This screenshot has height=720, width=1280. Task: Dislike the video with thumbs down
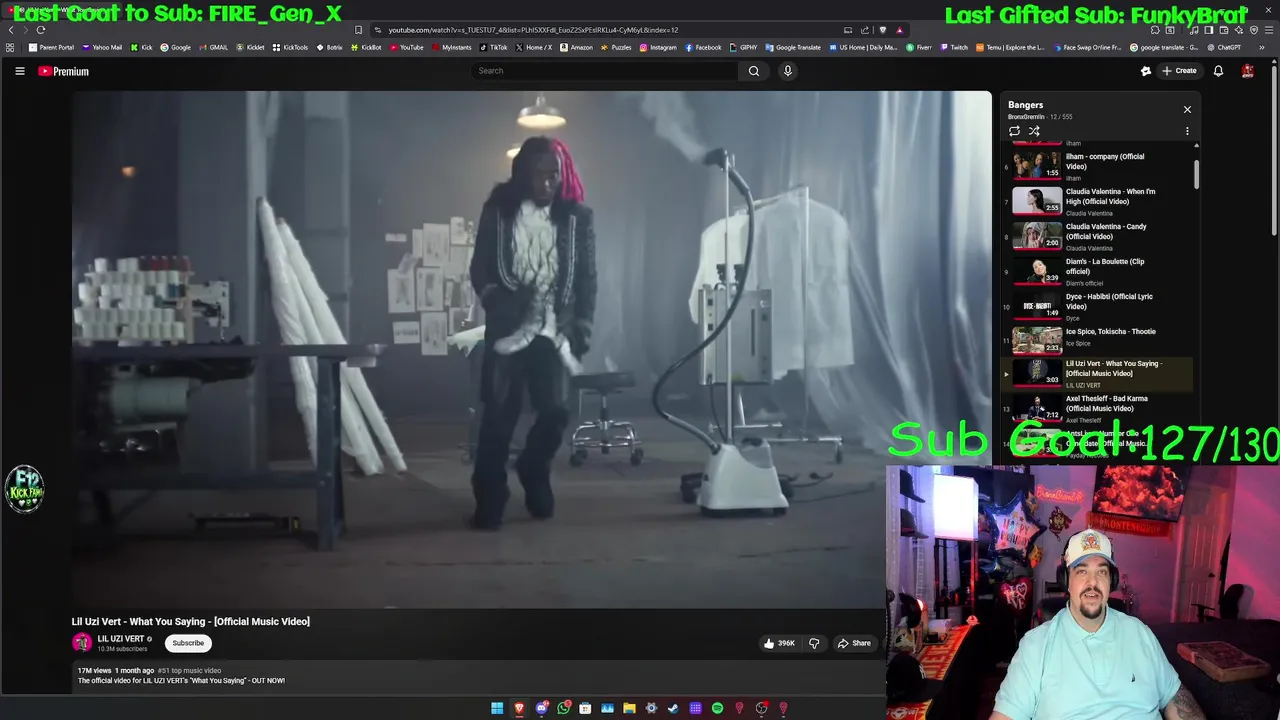(814, 643)
